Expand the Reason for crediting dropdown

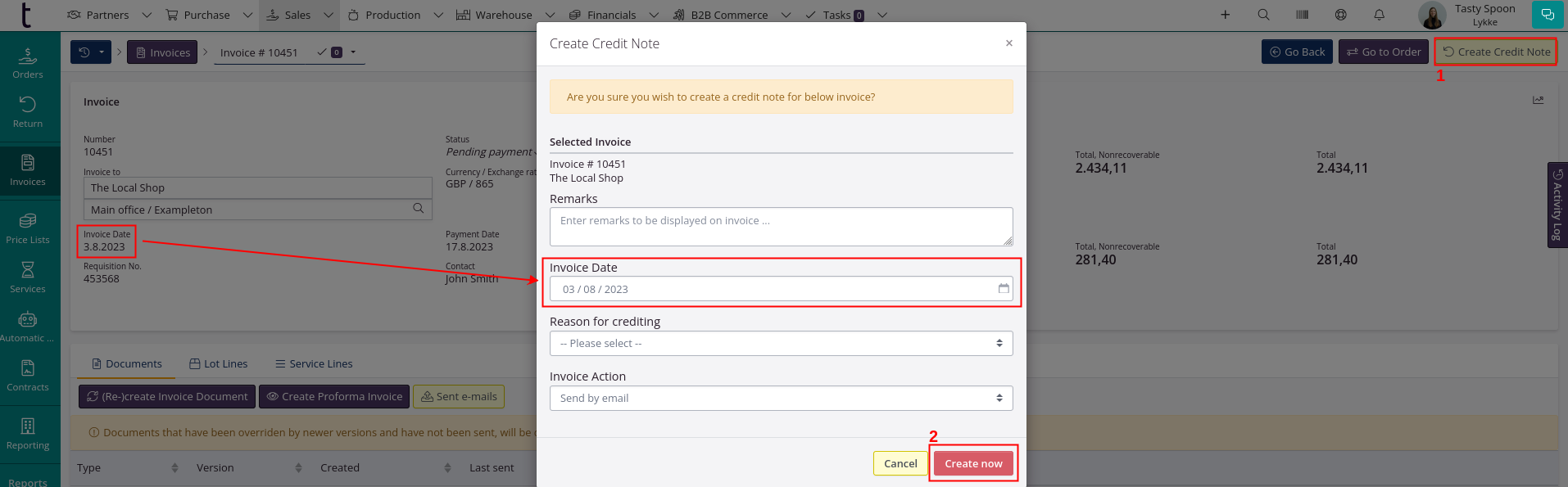[x=781, y=344]
